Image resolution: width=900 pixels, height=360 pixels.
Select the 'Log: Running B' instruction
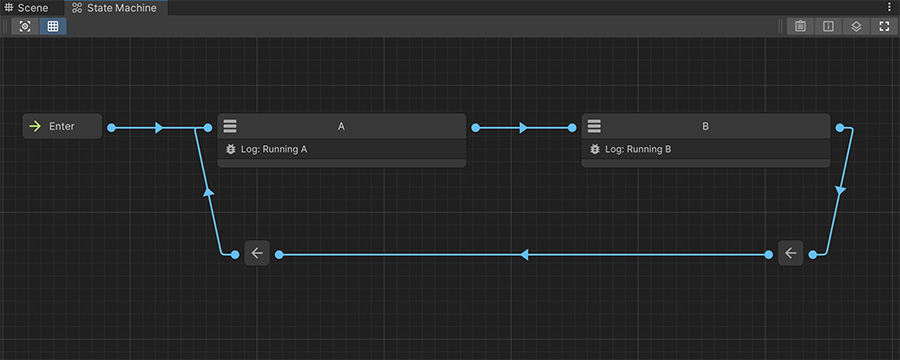706,149
